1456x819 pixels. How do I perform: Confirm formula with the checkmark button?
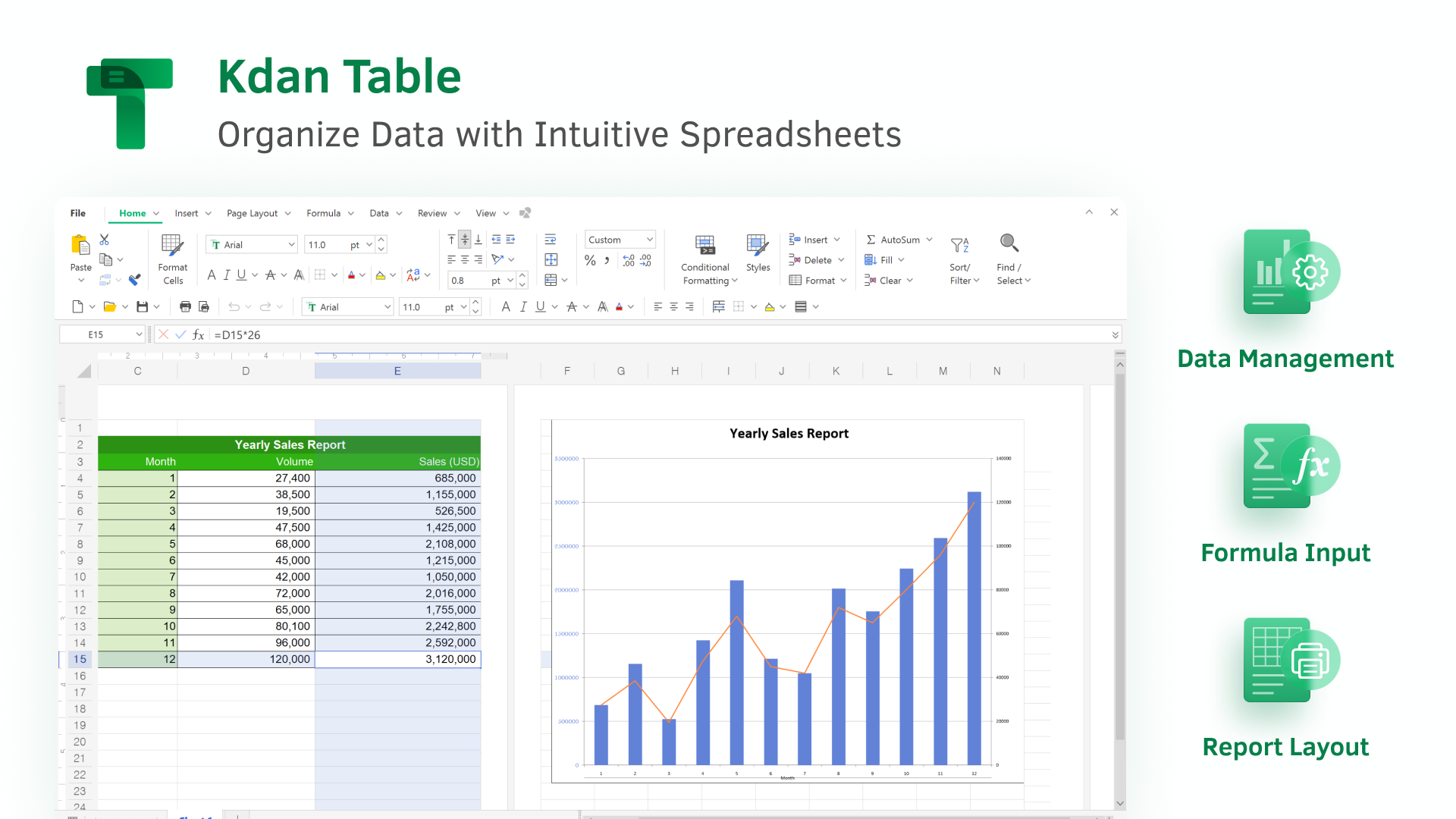click(x=180, y=334)
